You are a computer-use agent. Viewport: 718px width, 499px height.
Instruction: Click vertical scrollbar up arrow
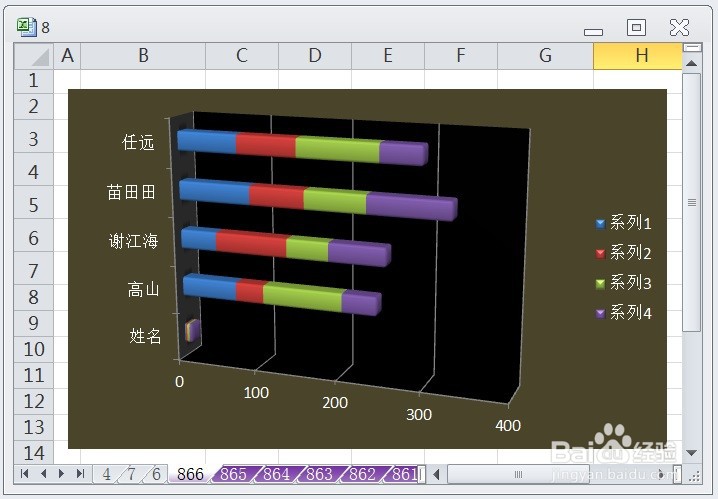click(x=692, y=63)
